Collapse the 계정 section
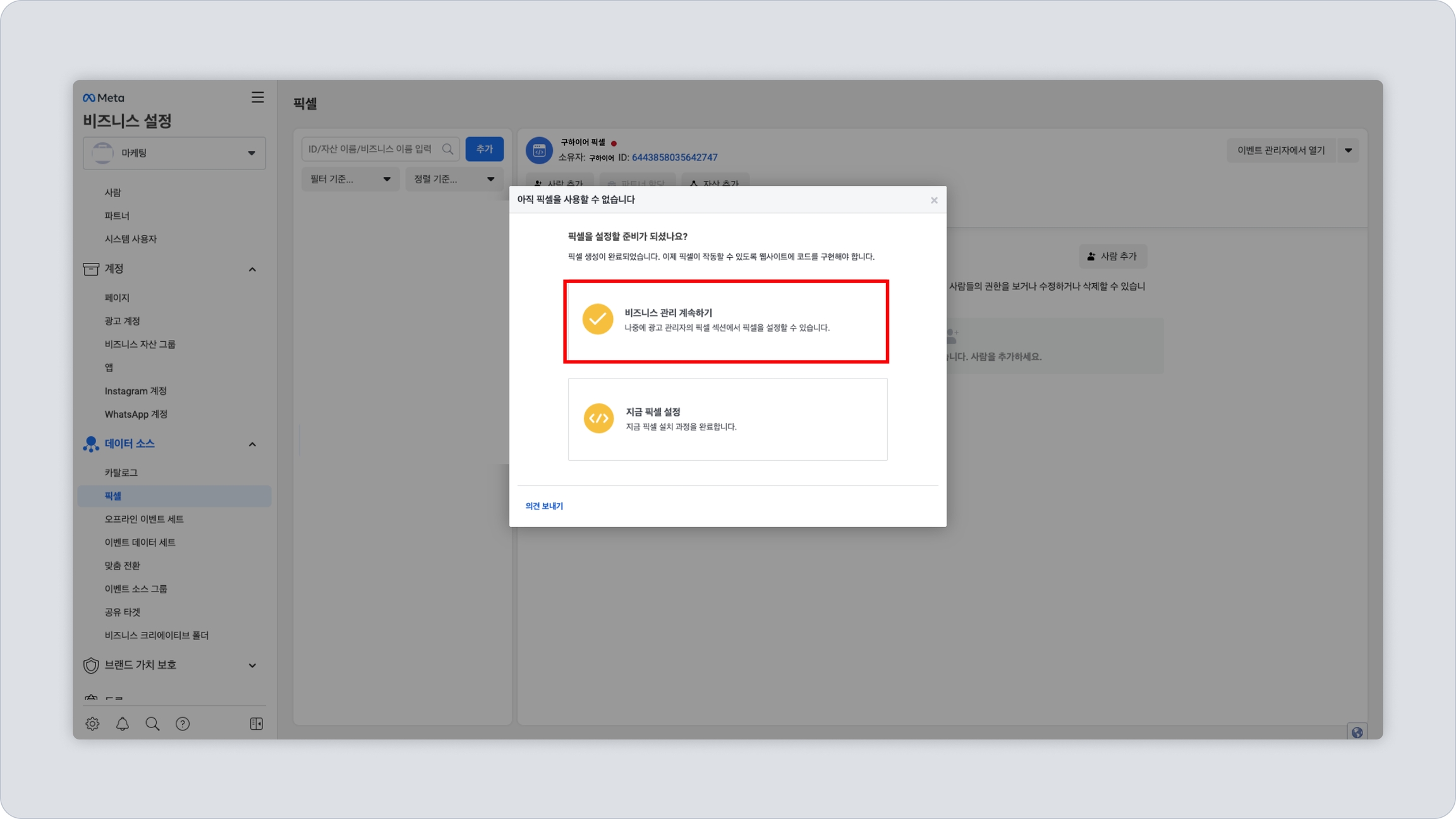 252,270
